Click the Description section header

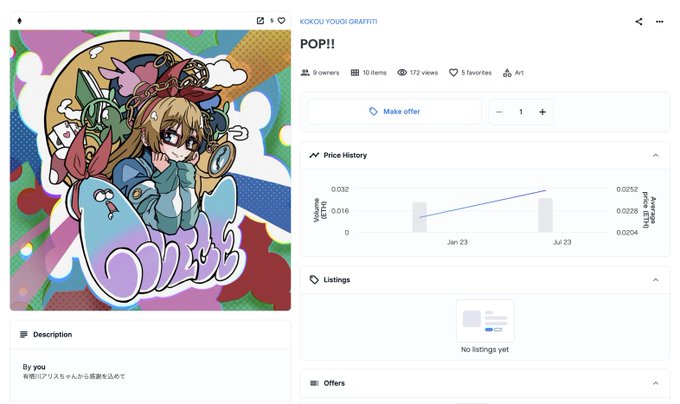(150, 334)
